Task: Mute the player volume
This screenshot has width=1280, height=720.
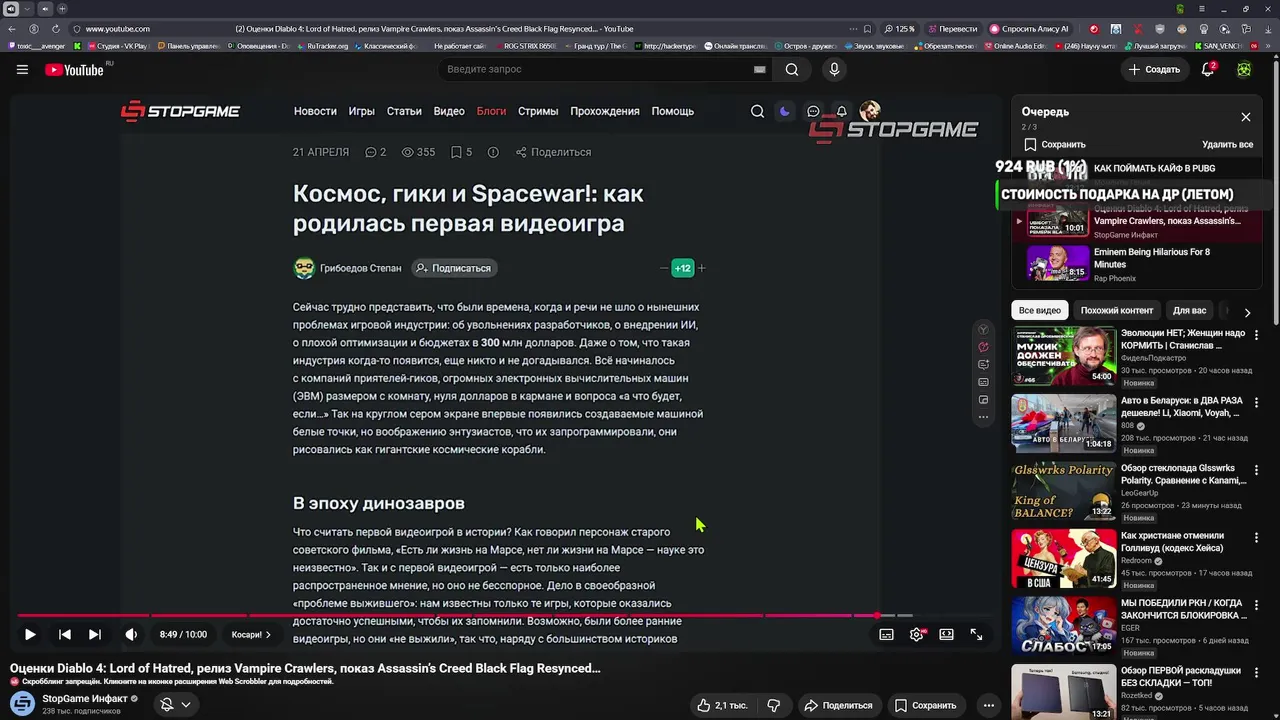Action: click(x=131, y=634)
